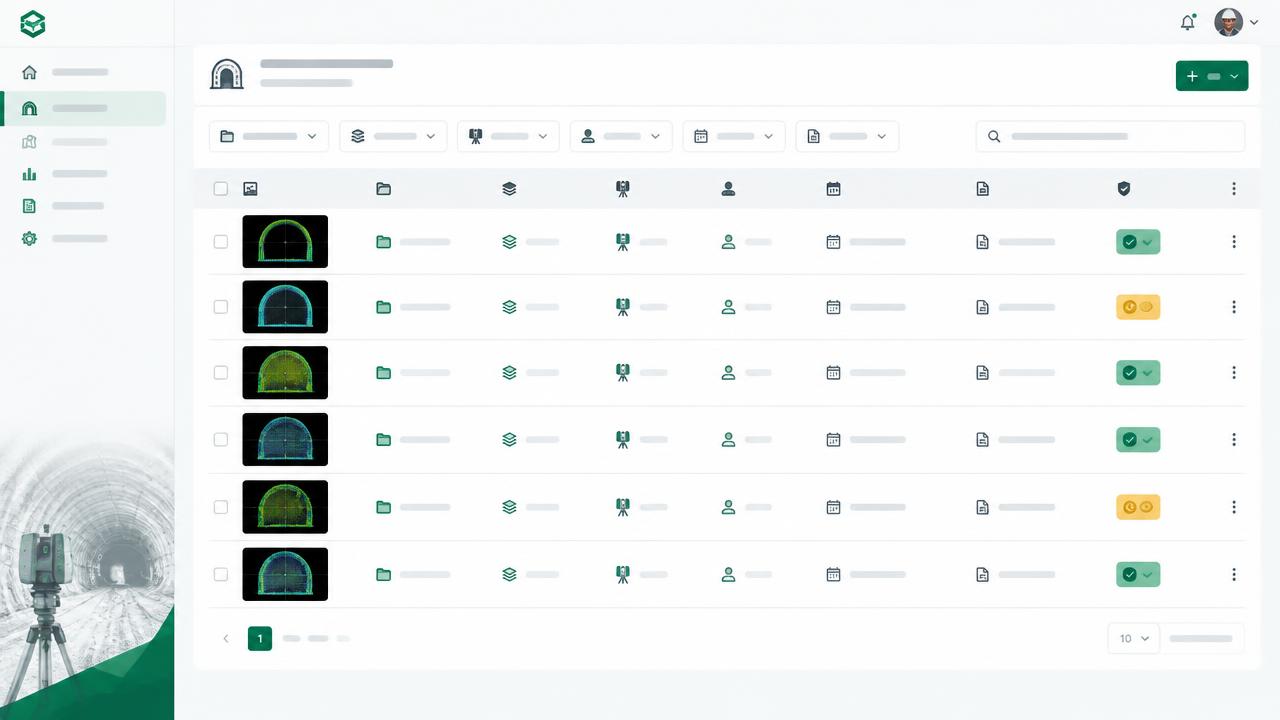Click the green plus add button
The image size is (1280, 720).
click(x=1212, y=76)
